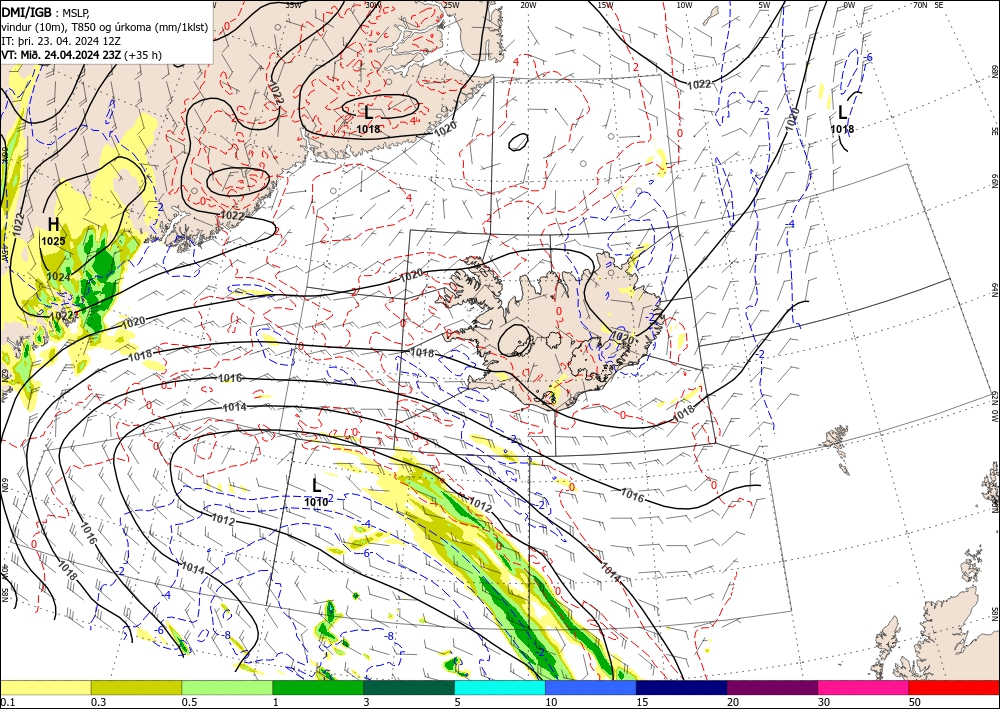Click the '20W' longitude label

tap(528, 4)
